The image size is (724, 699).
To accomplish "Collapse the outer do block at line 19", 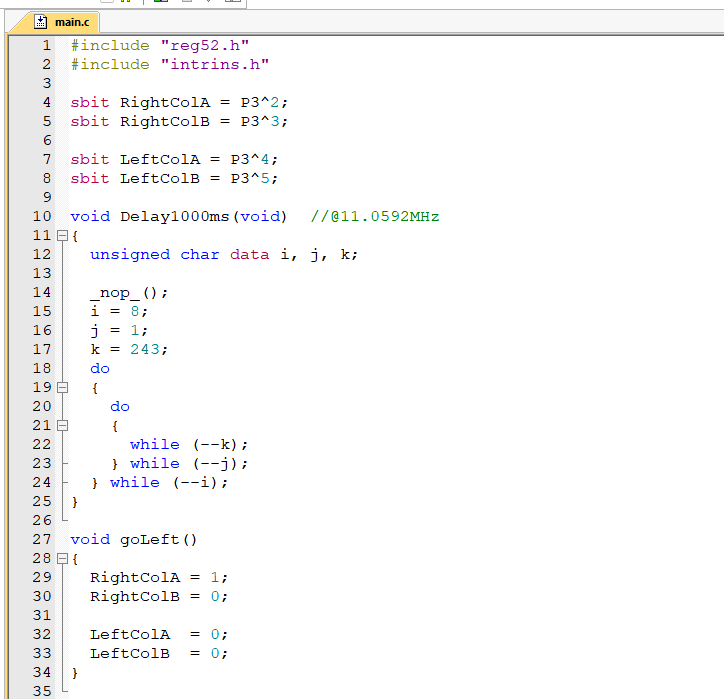I will (x=62, y=387).
